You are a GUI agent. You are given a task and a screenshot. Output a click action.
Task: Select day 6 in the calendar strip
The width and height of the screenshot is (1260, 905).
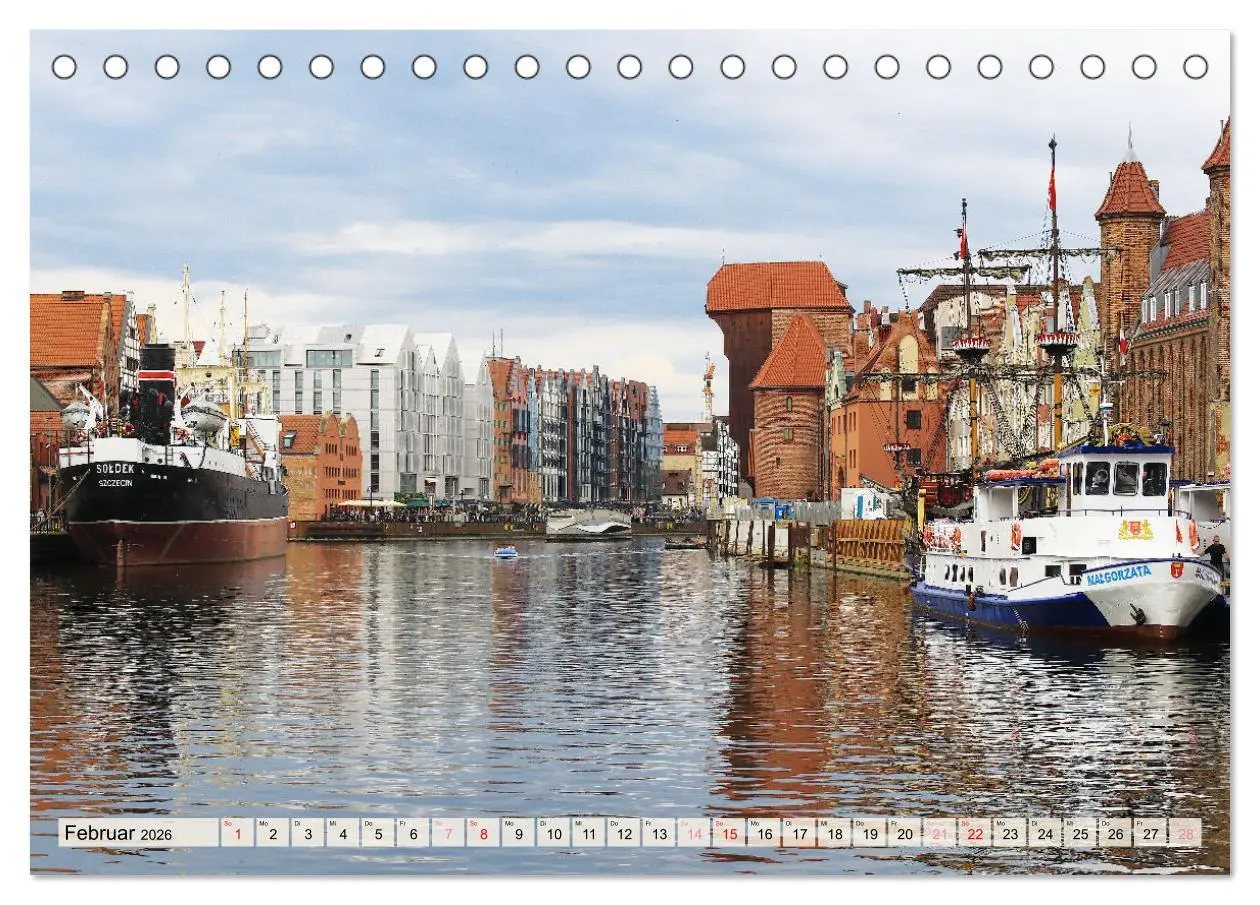[413, 833]
